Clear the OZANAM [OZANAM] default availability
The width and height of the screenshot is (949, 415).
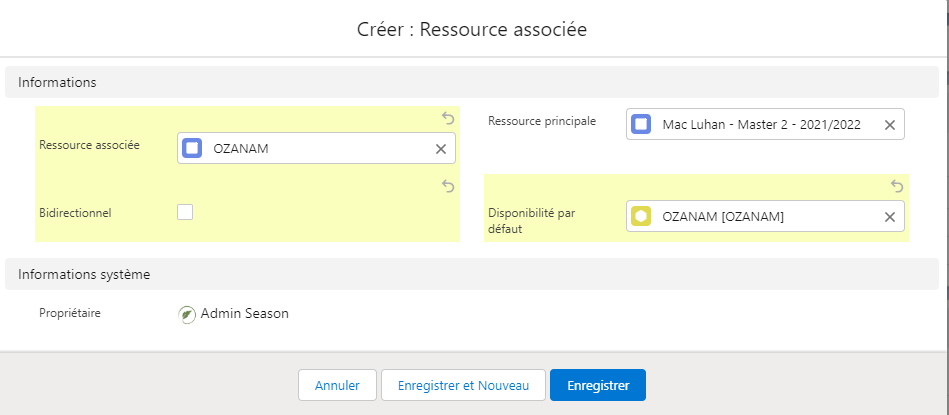coord(889,217)
